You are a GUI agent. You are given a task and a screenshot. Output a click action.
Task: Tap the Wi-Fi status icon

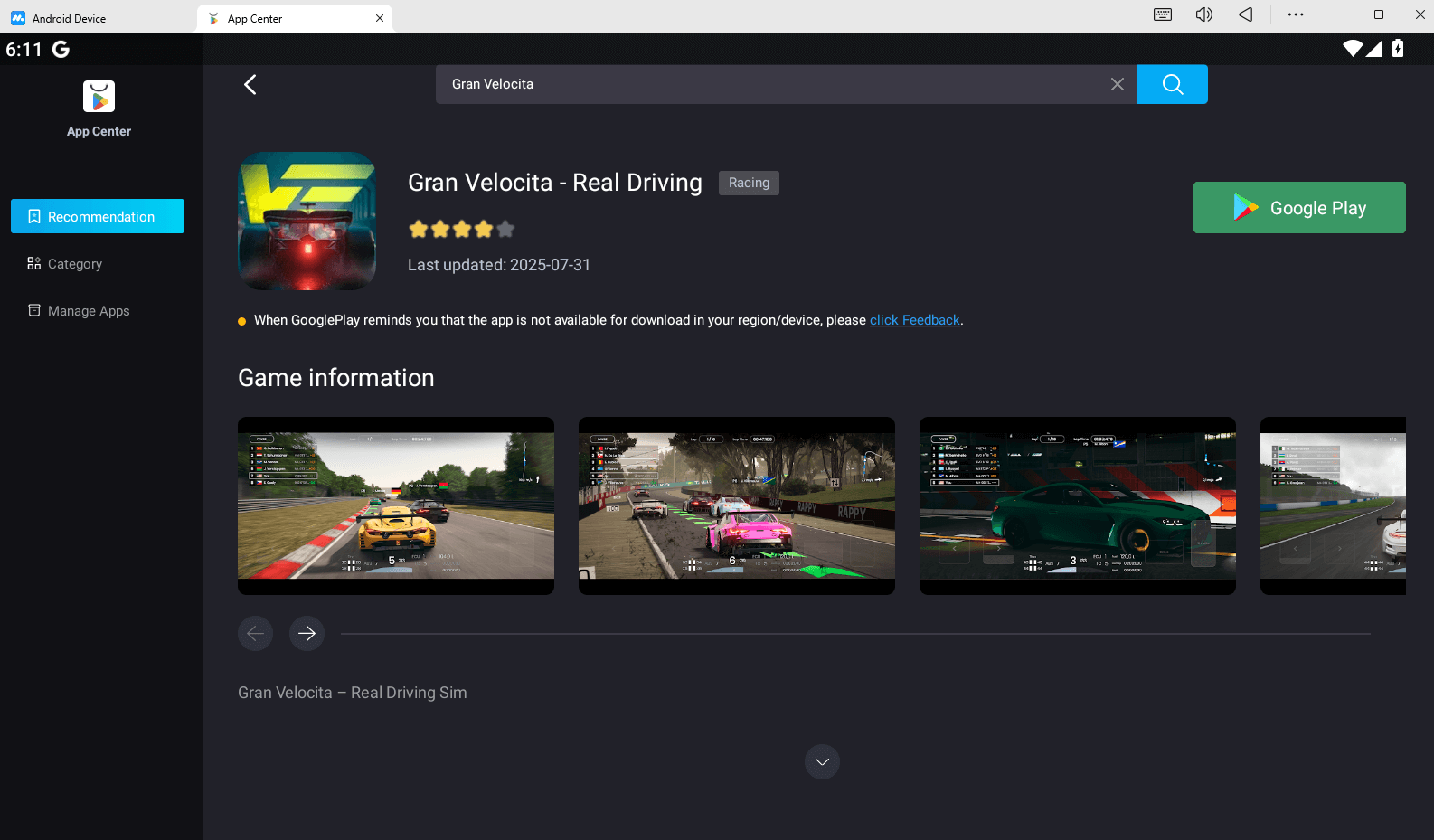pos(1353,49)
